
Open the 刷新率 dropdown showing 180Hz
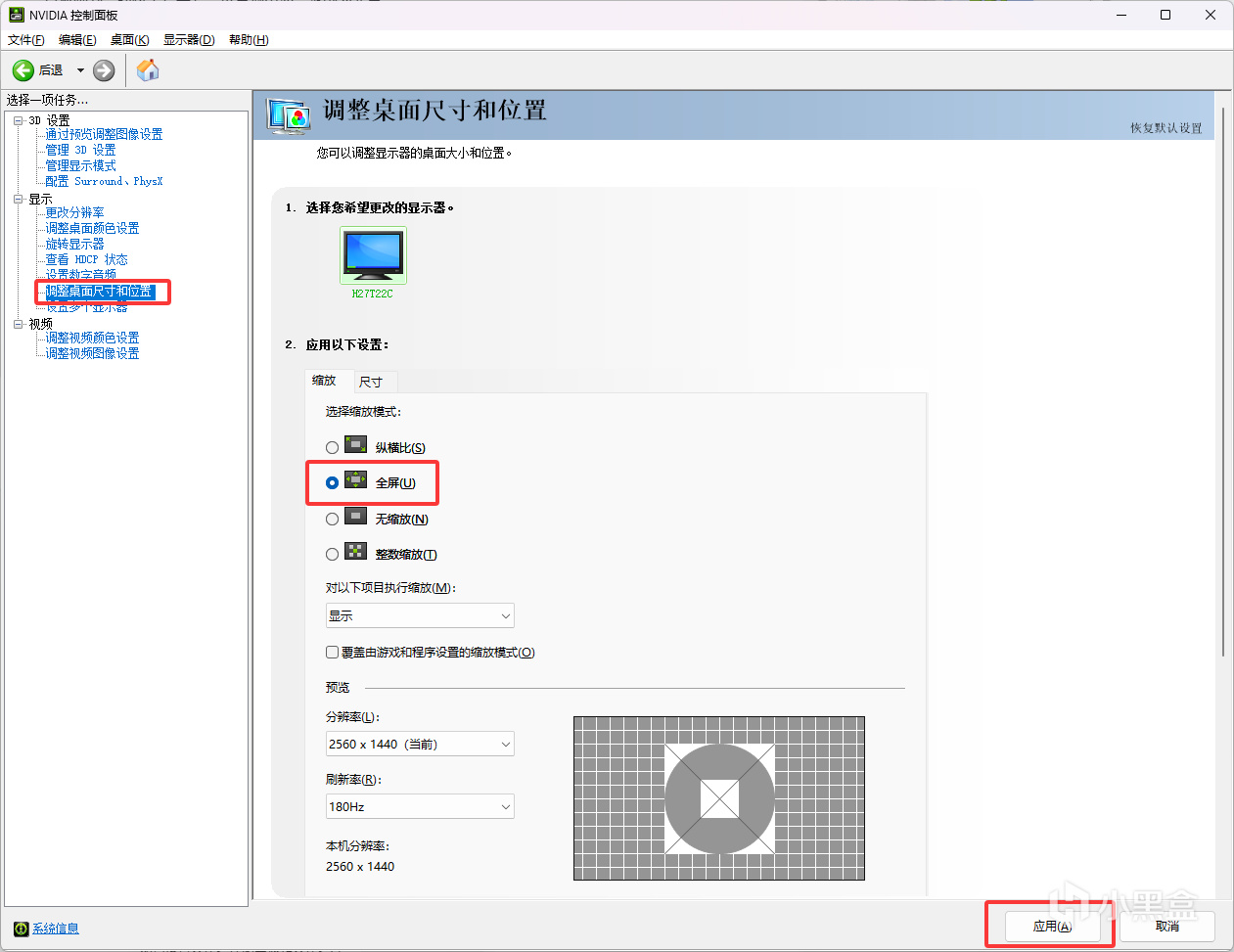[x=420, y=807]
